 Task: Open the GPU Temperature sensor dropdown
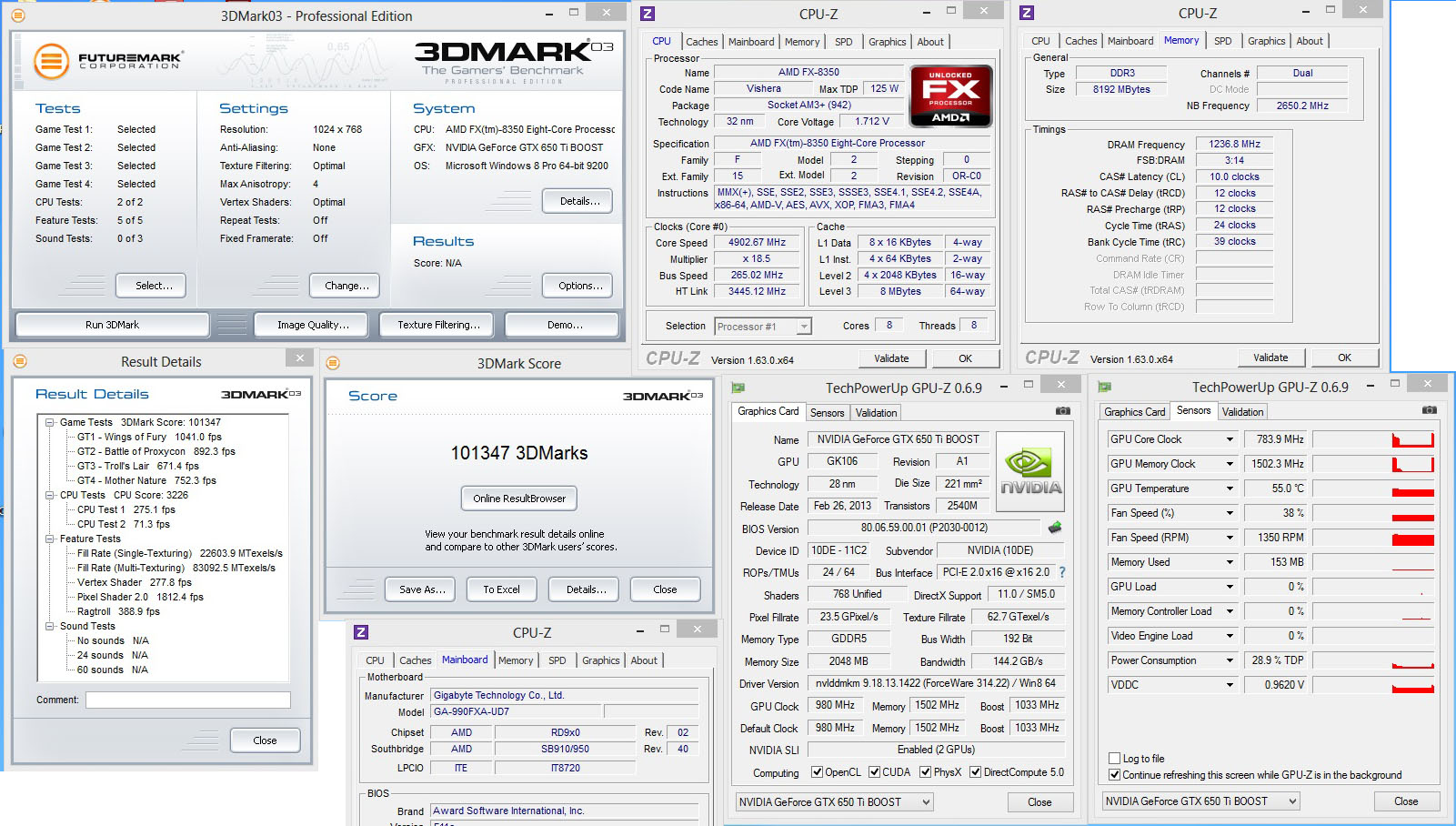coord(1230,489)
